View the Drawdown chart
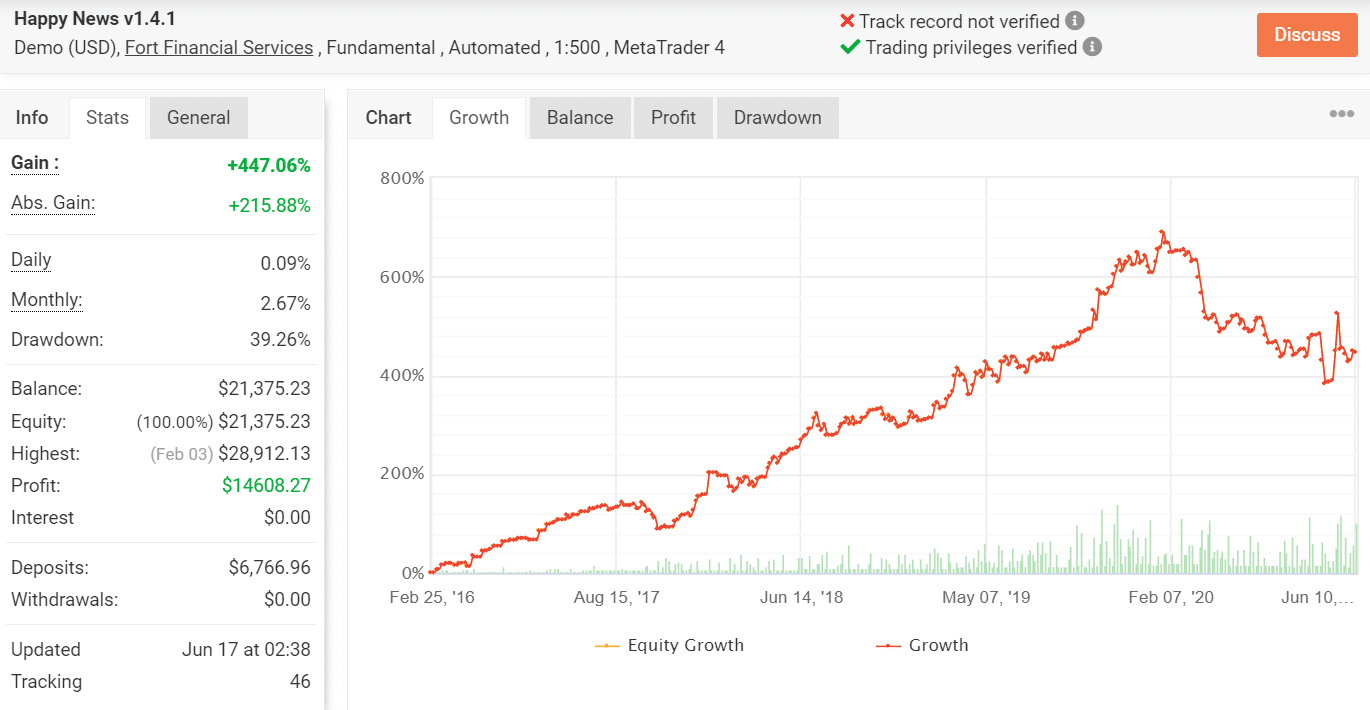This screenshot has width=1370, height=710. pos(777,117)
